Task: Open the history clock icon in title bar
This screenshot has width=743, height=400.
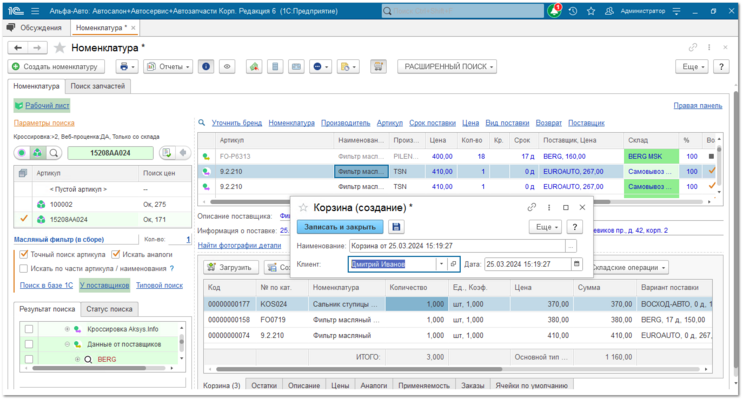Action: (572, 11)
